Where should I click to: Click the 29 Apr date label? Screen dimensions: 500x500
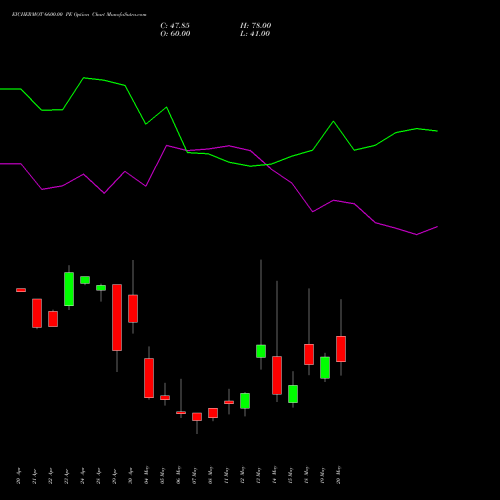(x=114, y=476)
